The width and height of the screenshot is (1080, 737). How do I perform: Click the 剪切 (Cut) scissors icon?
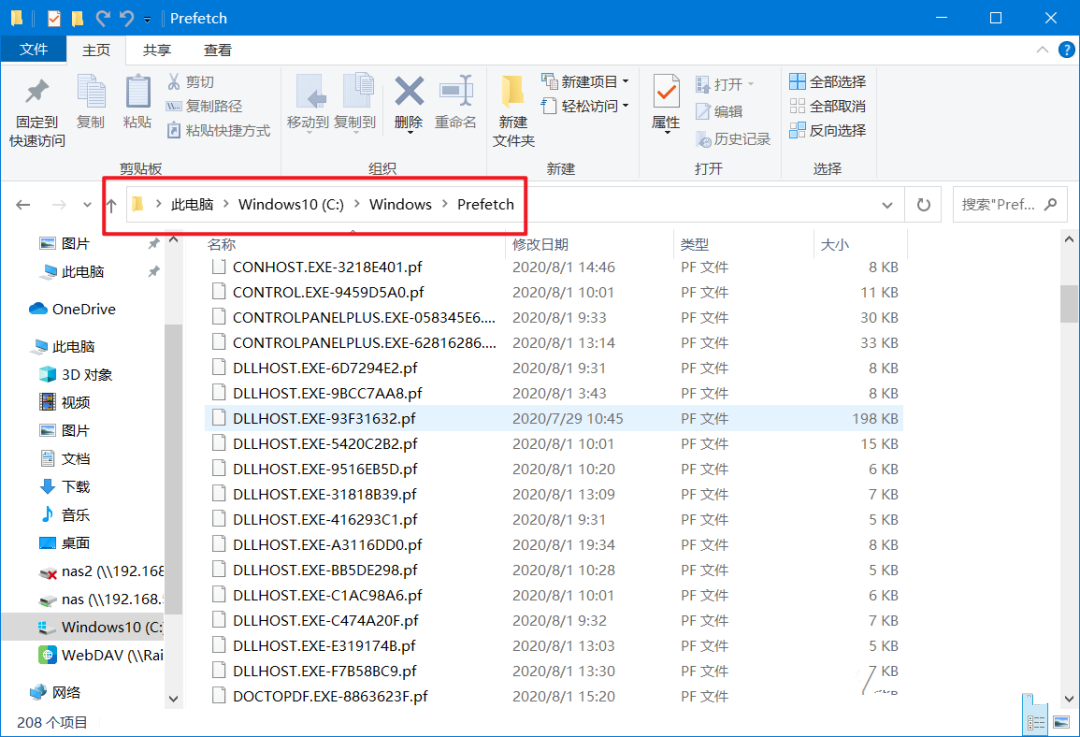point(176,81)
